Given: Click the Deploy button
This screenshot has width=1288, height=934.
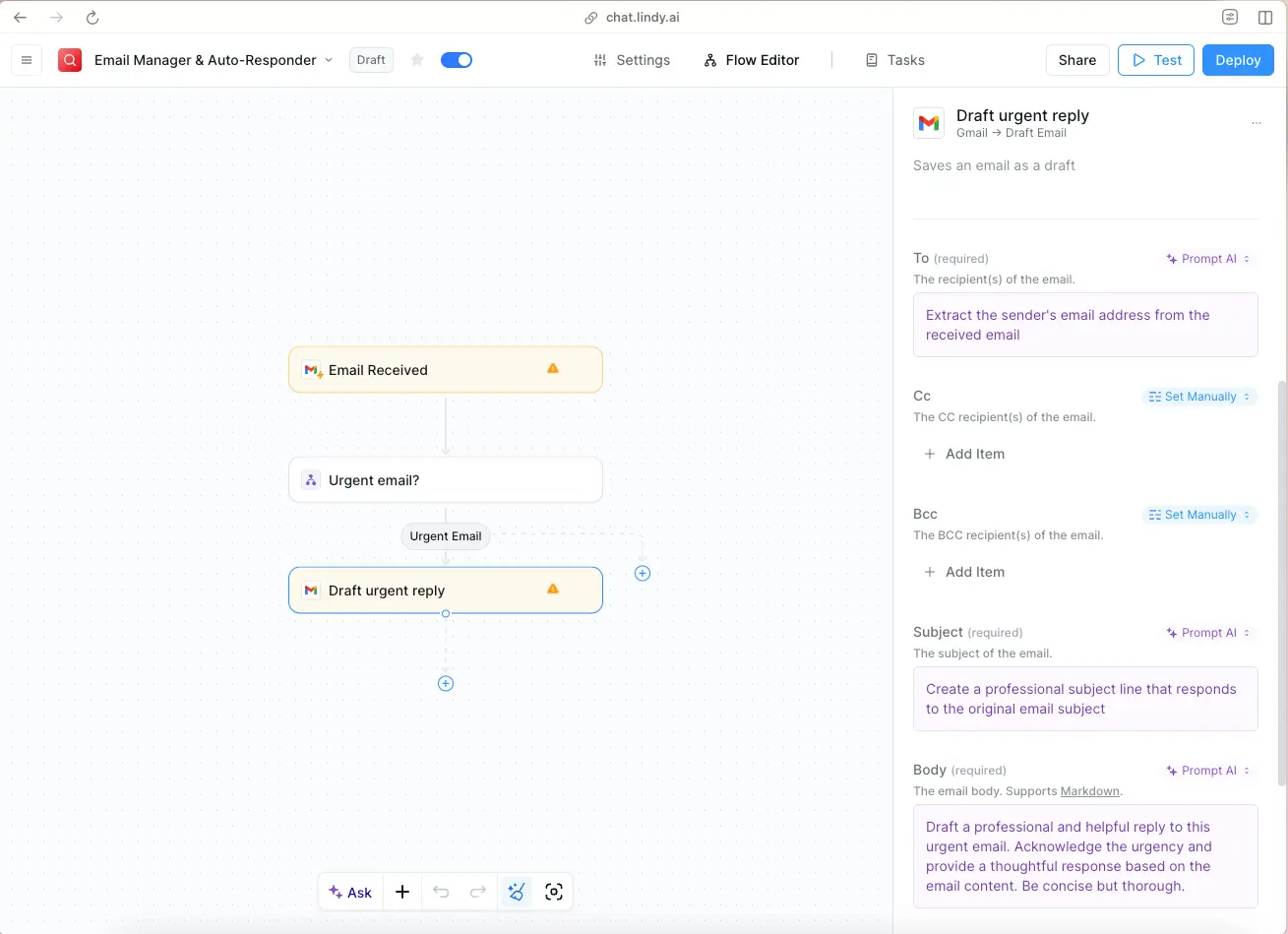Looking at the screenshot, I should click(1238, 60).
